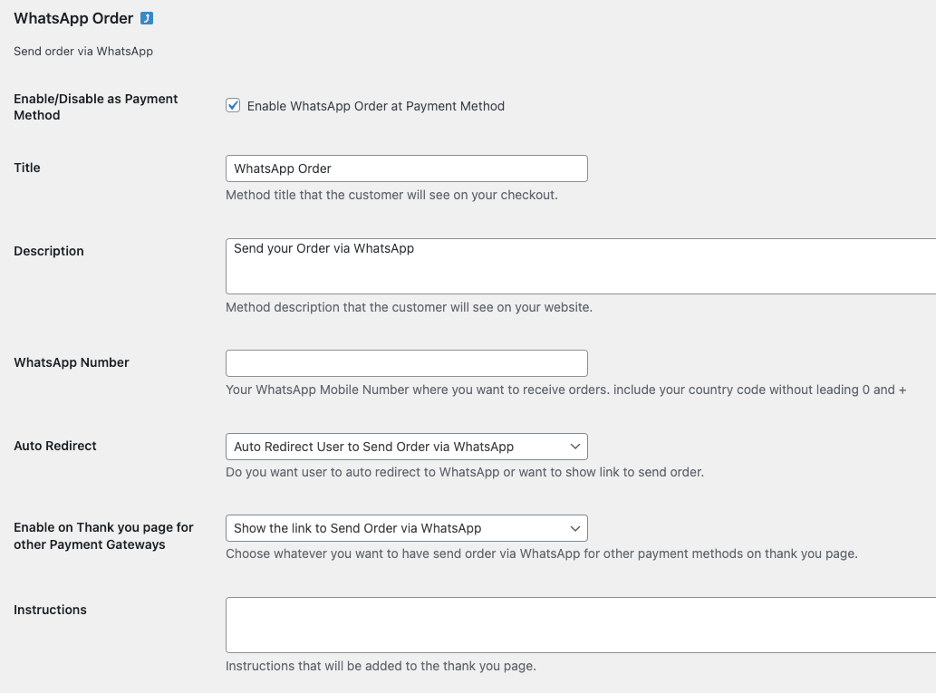The height and width of the screenshot is (694, 936).
Task: Uncheck Enable WhatsApp Order at Payment Method
Action: point(233,106)
